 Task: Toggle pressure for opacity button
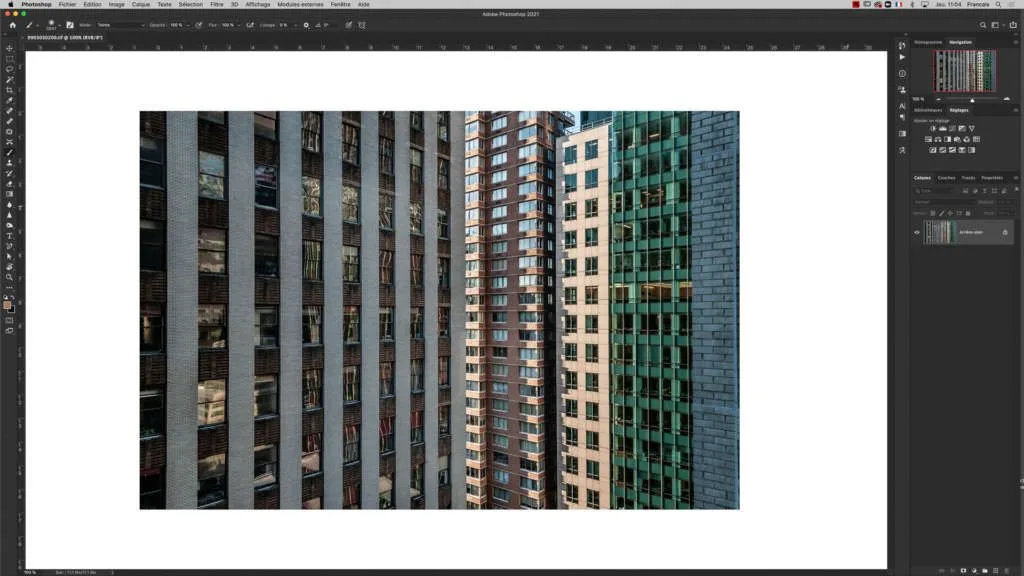coord(199,25)
